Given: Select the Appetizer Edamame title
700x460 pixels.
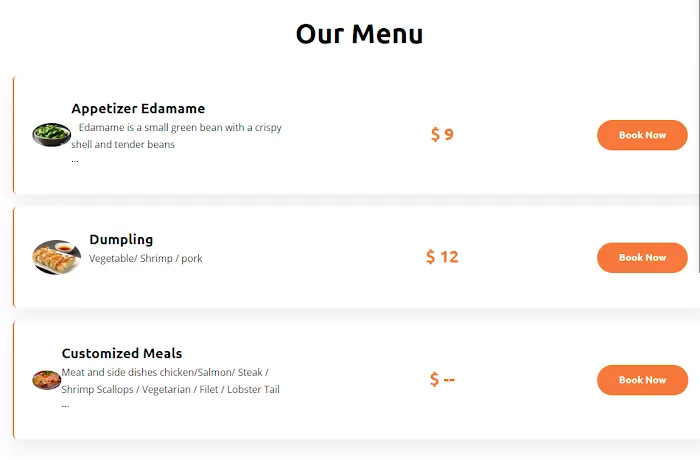Looking at the screenshot, I should (138, 108).
